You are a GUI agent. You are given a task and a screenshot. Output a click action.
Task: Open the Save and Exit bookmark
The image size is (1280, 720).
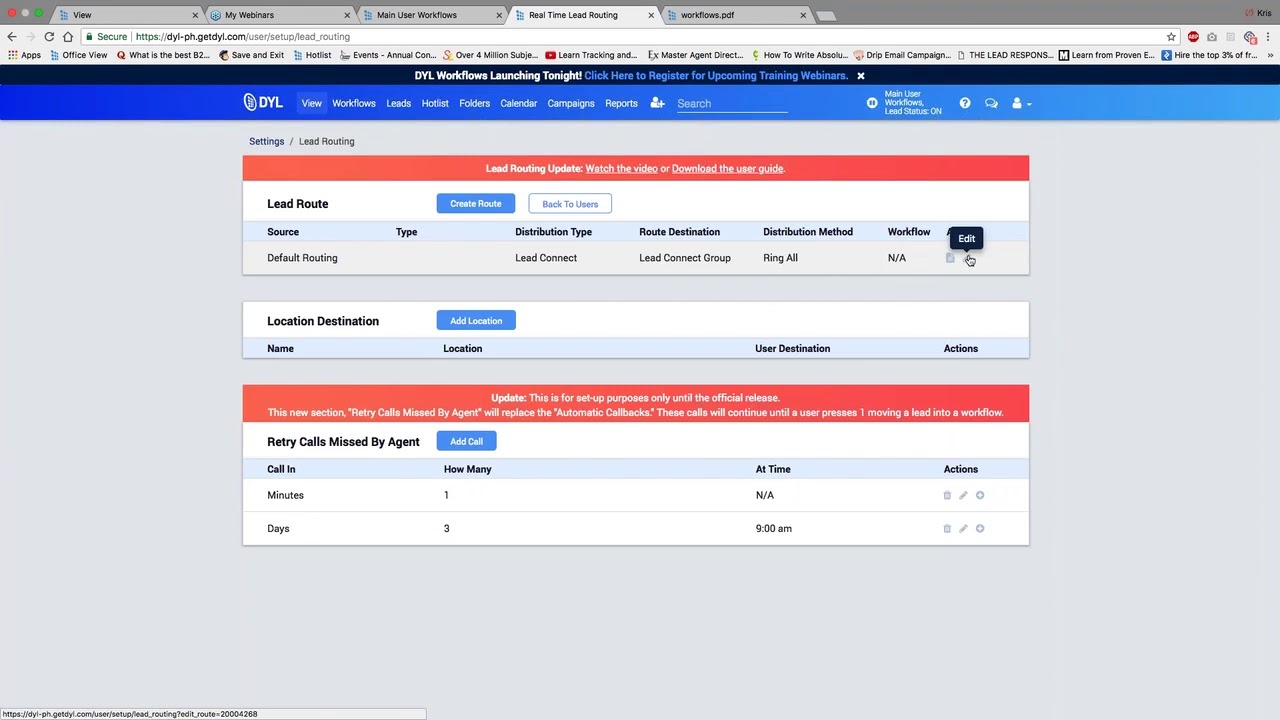pyautogui.click(x=251, y=55)
